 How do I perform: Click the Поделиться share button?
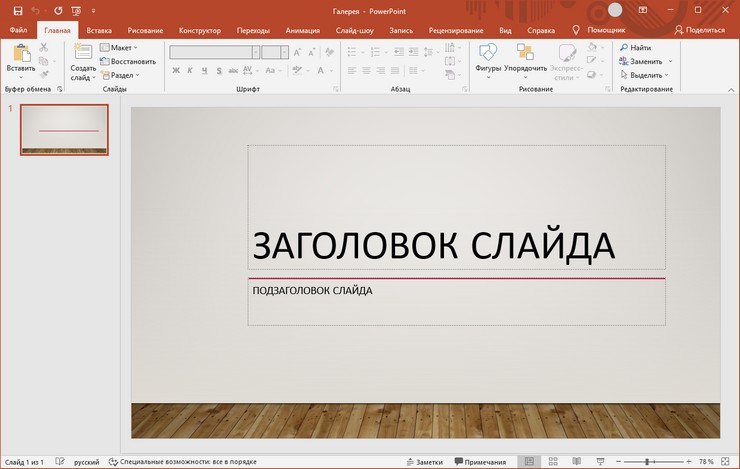tap(699, 30)
